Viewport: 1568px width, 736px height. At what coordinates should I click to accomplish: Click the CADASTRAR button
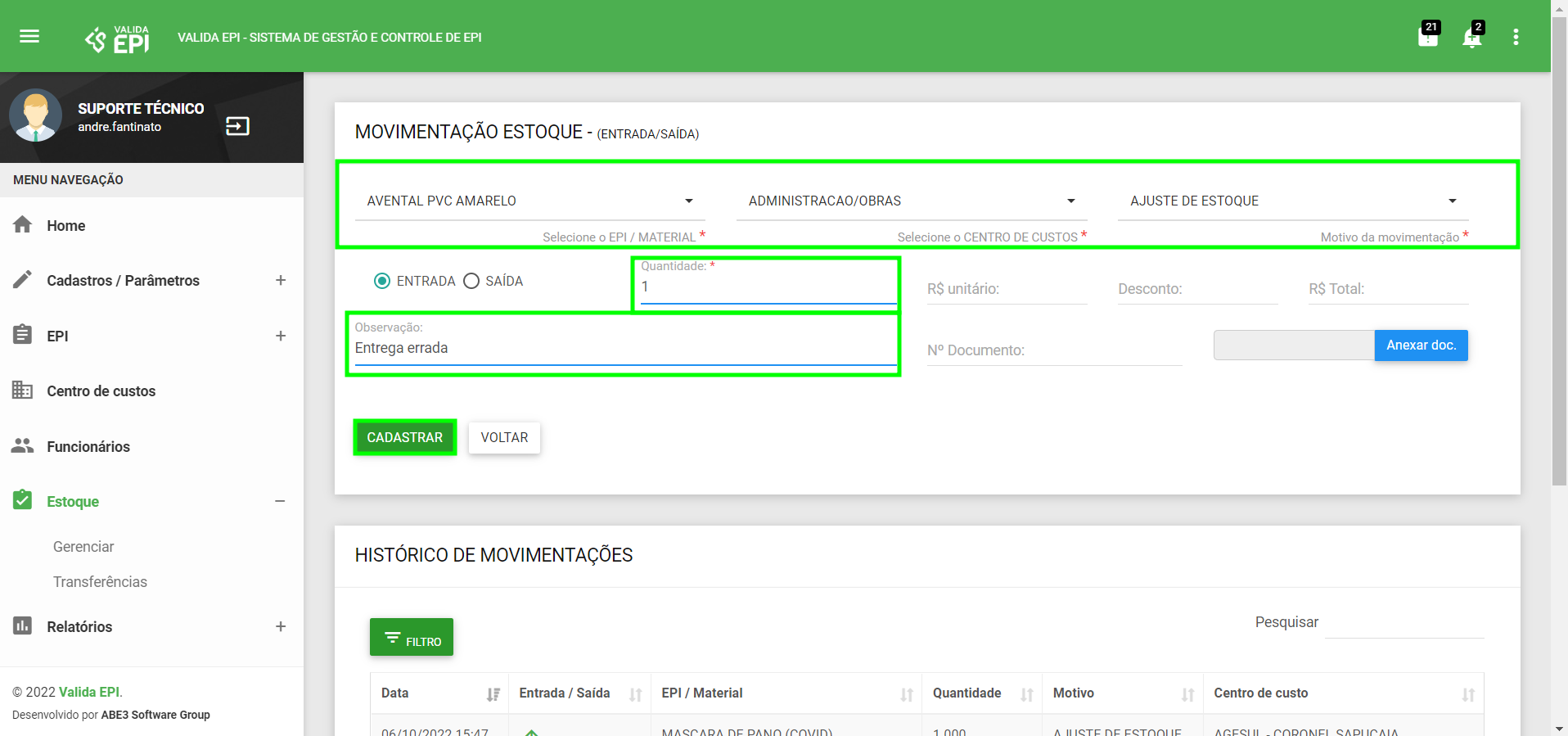(405, 437)
